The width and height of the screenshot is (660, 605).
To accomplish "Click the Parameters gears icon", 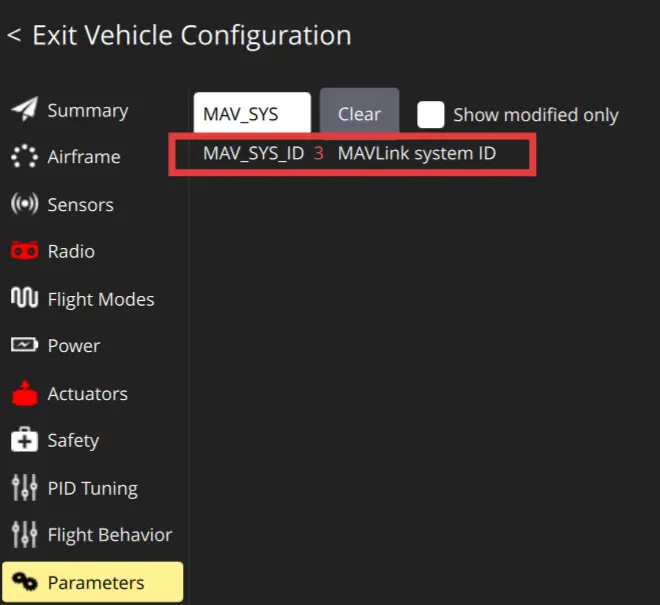I will tap(24, 582).
